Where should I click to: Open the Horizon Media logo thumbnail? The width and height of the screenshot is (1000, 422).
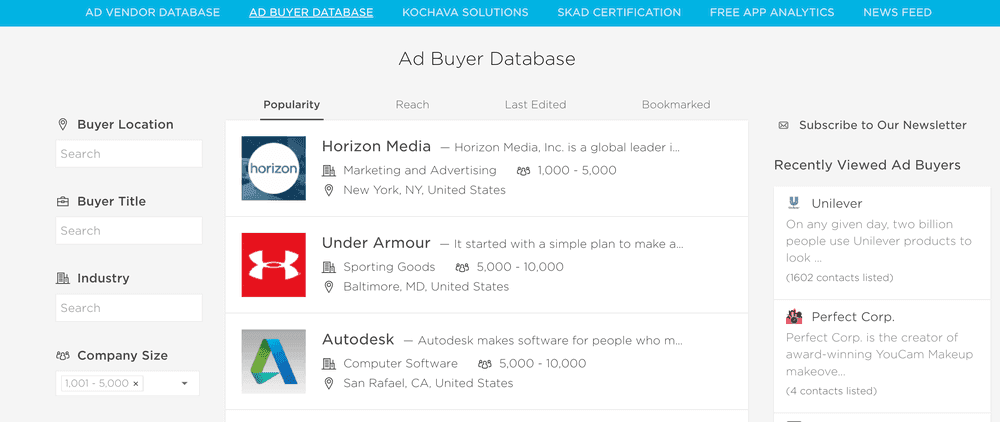coord(274,168)
